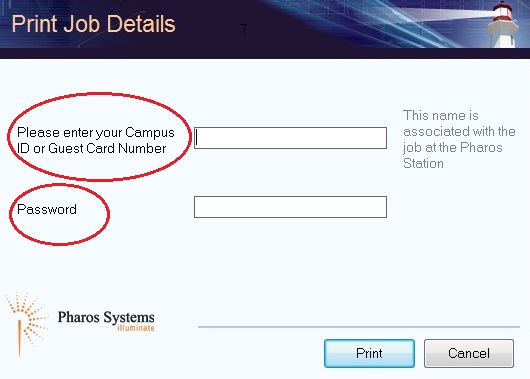Click the Cancel button
530x379 pixels.
(469, 353)
